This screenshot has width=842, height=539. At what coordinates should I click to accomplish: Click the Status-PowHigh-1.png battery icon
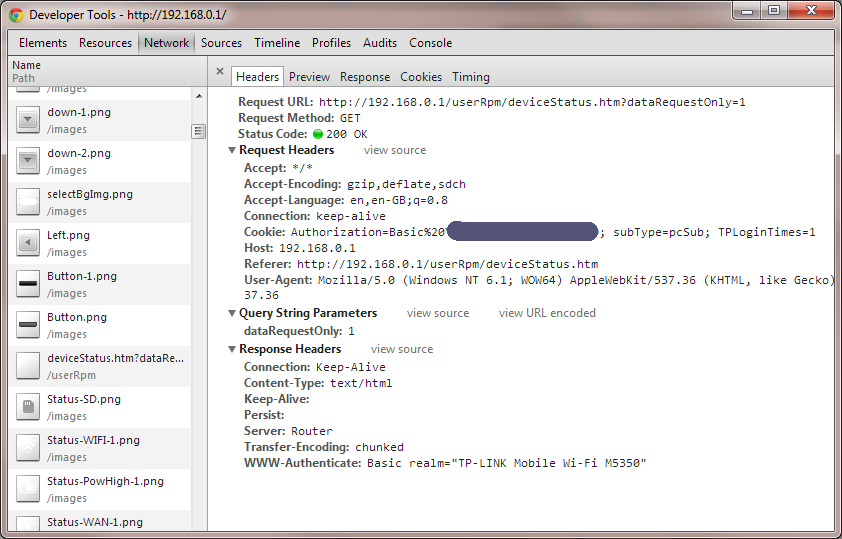28,489
